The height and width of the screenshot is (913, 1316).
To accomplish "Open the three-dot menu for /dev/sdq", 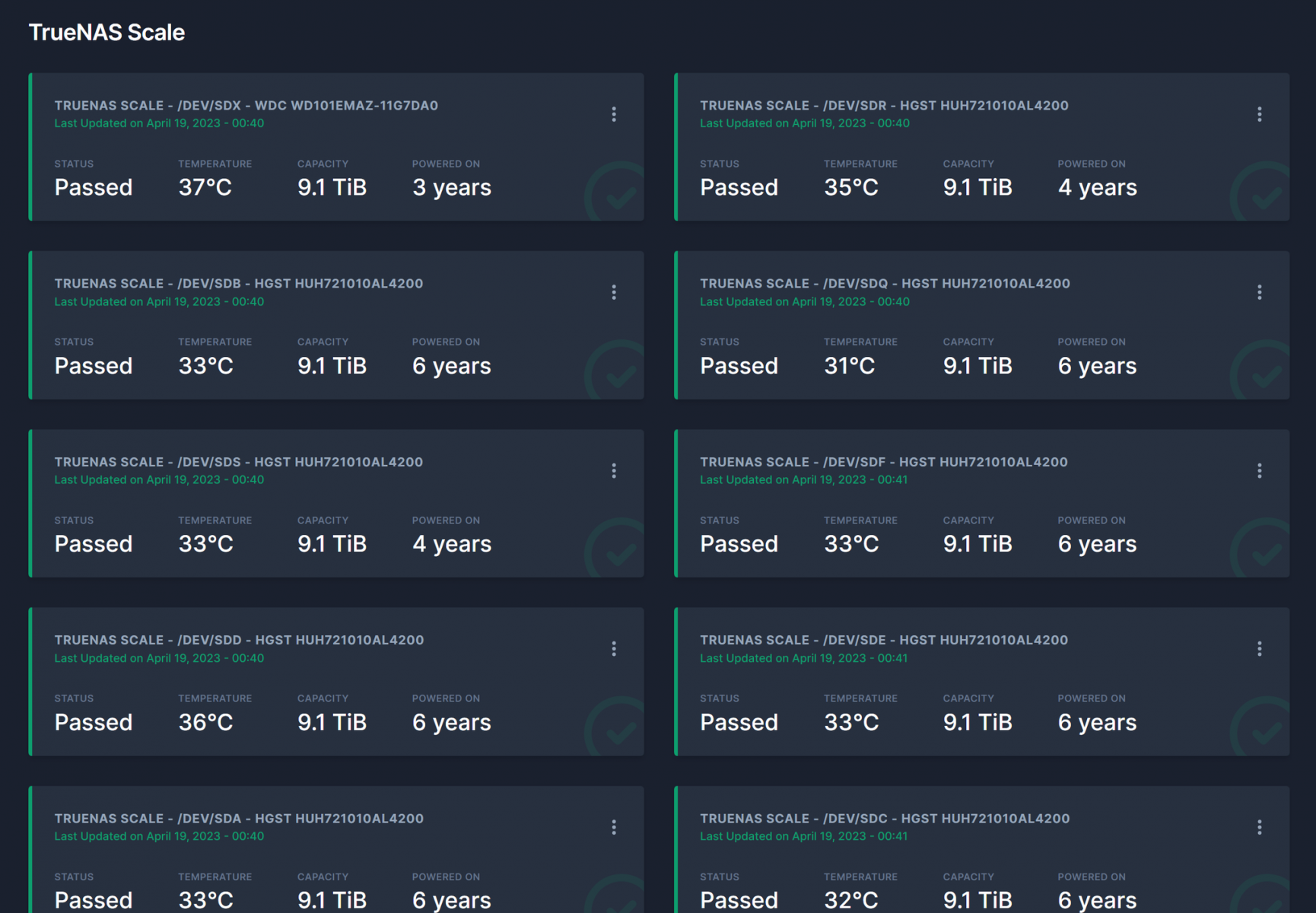I will pos(1260,292).
